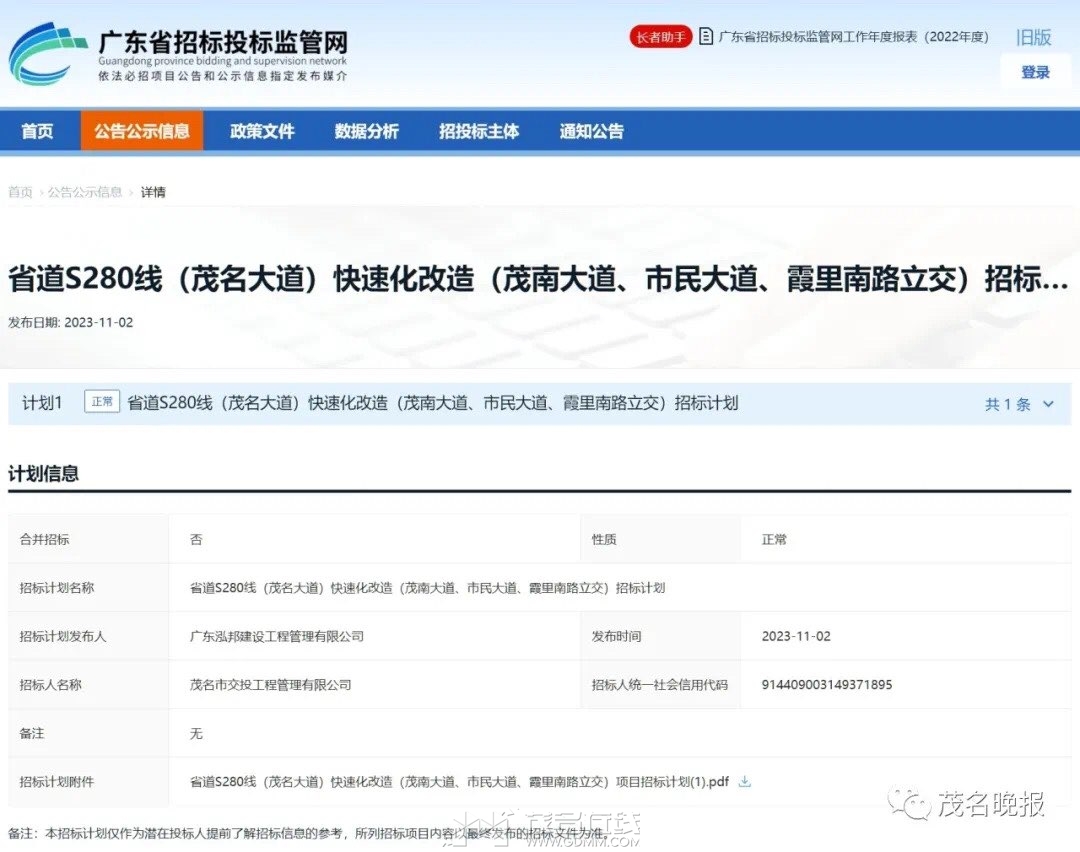Select the 计划1 plan title row

(x=432, y=403)
